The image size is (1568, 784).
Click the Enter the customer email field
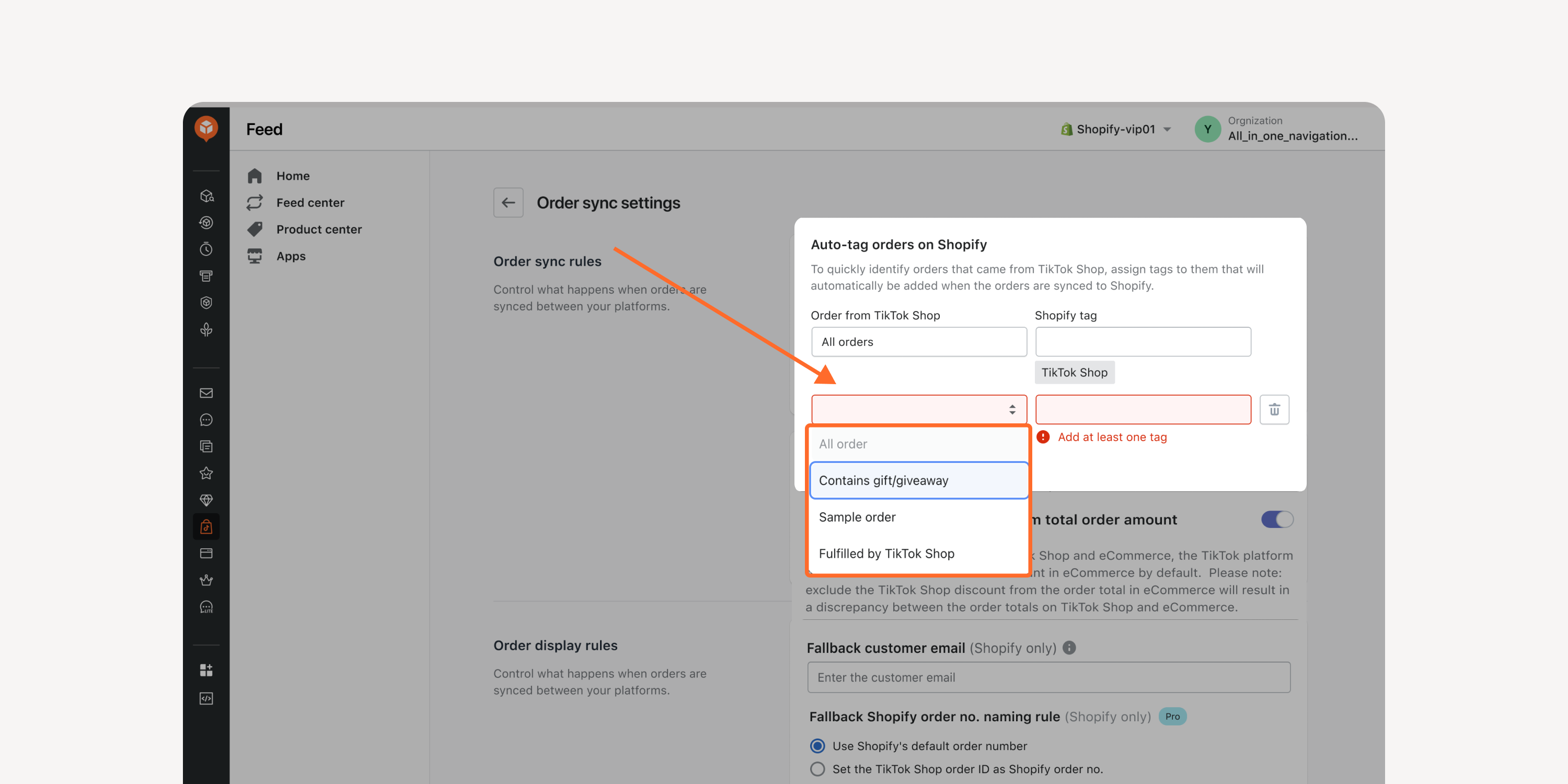1048,677
